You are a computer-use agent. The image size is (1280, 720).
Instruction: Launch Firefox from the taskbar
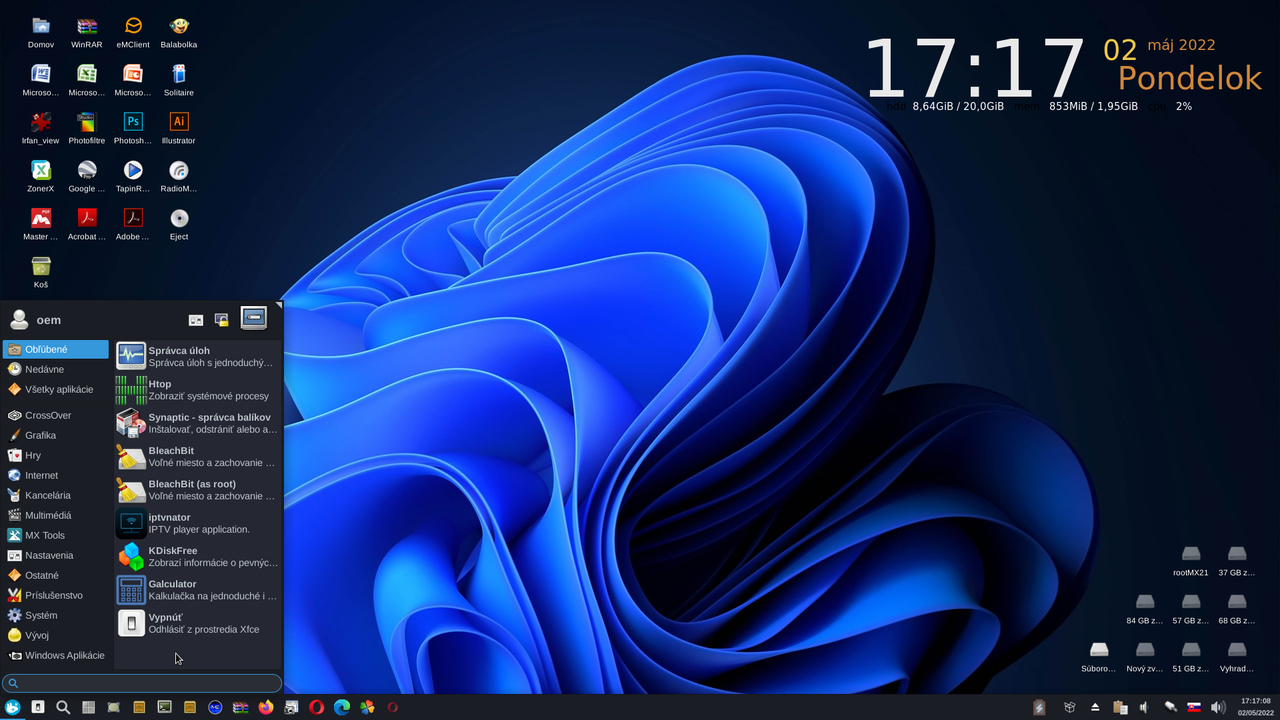click(x=265, y=707)
